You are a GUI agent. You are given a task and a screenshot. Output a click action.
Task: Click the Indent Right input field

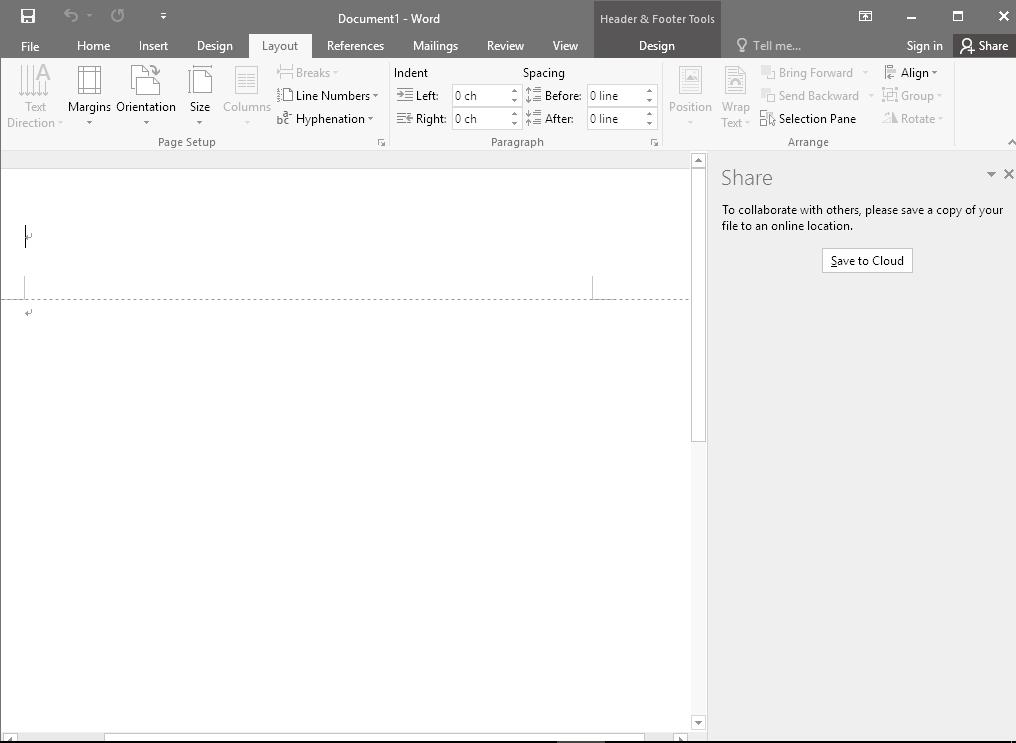tap(481, 119)
